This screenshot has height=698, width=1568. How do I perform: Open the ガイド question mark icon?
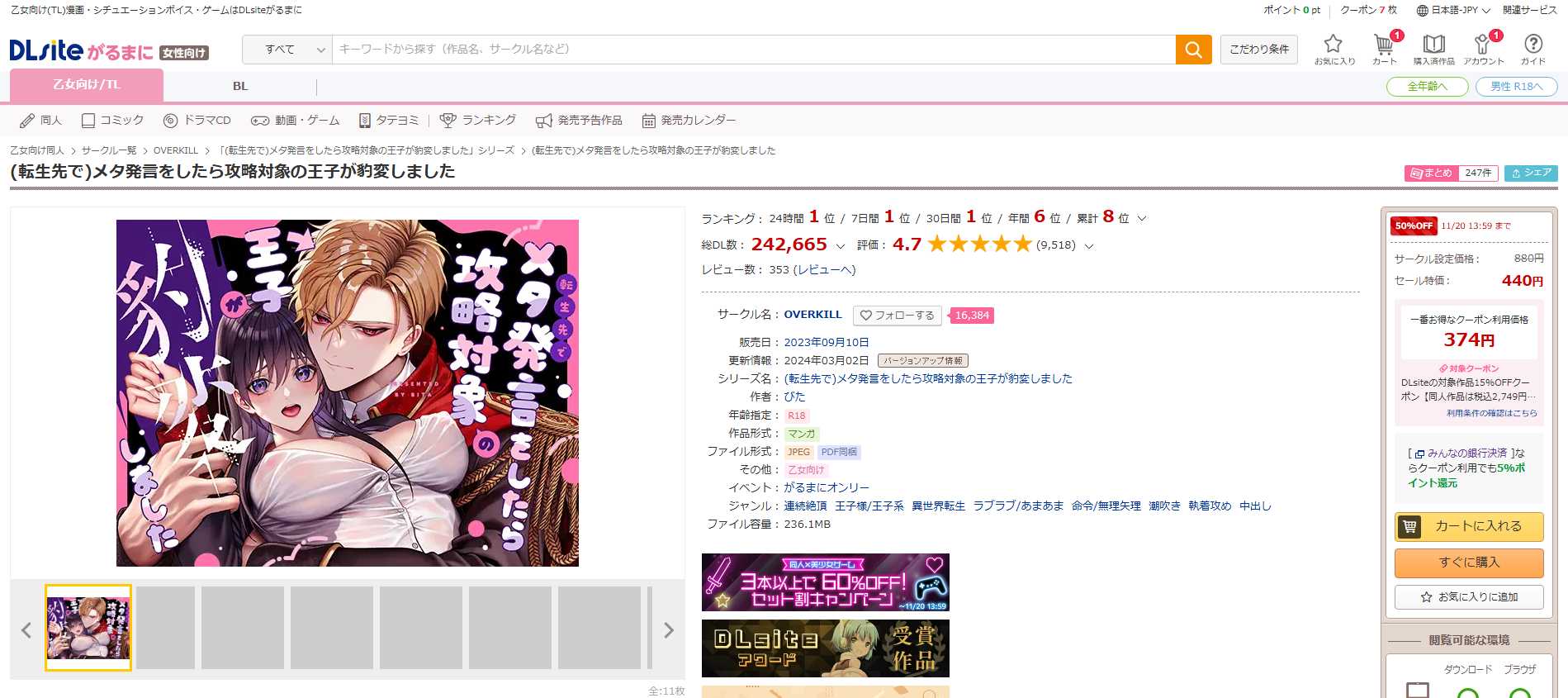[x=1533, y=50]
